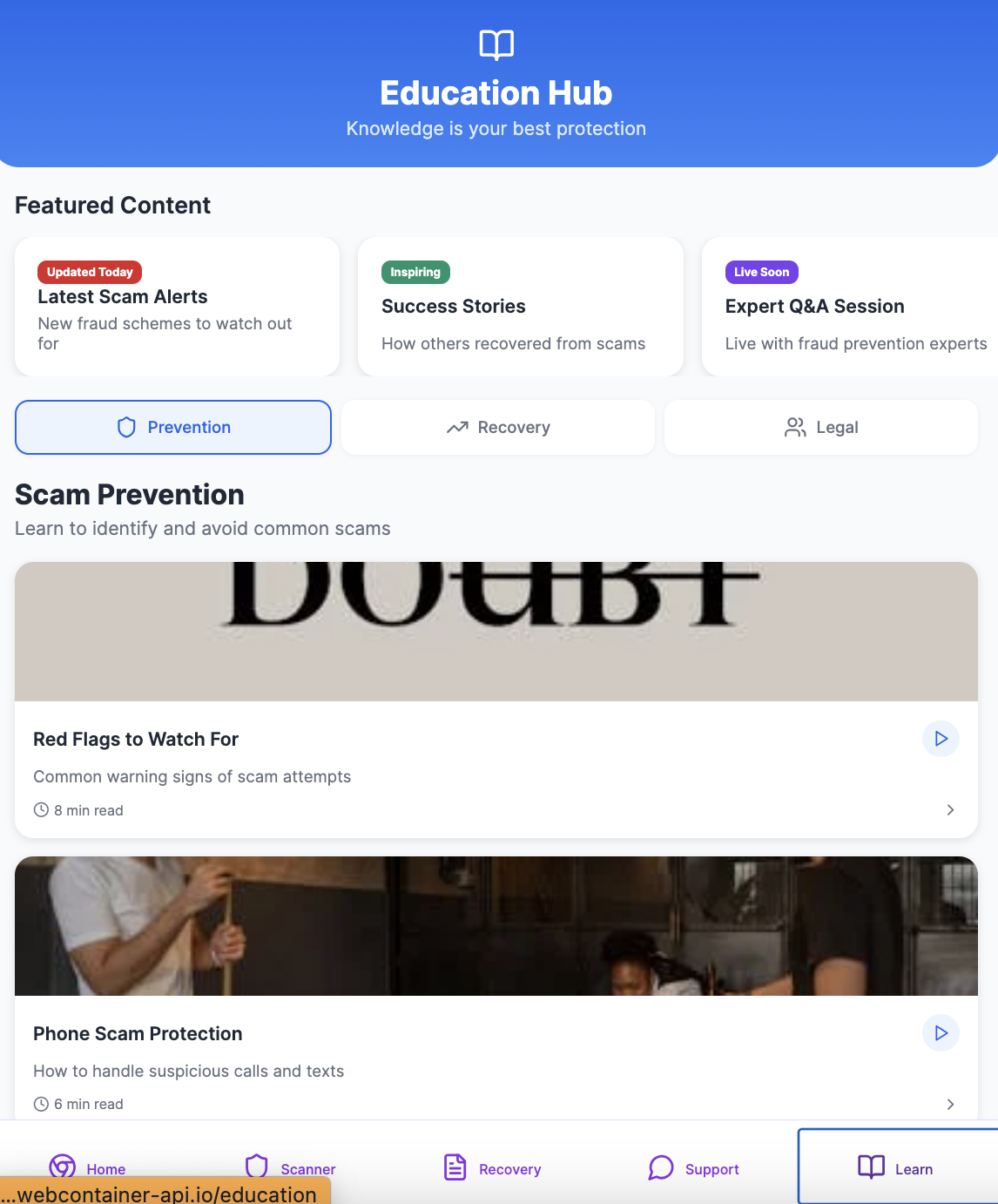Viewport: 998px width, 1204px height.
Task: Expand the Red Flags article chevron
Action: click(950, 810)
